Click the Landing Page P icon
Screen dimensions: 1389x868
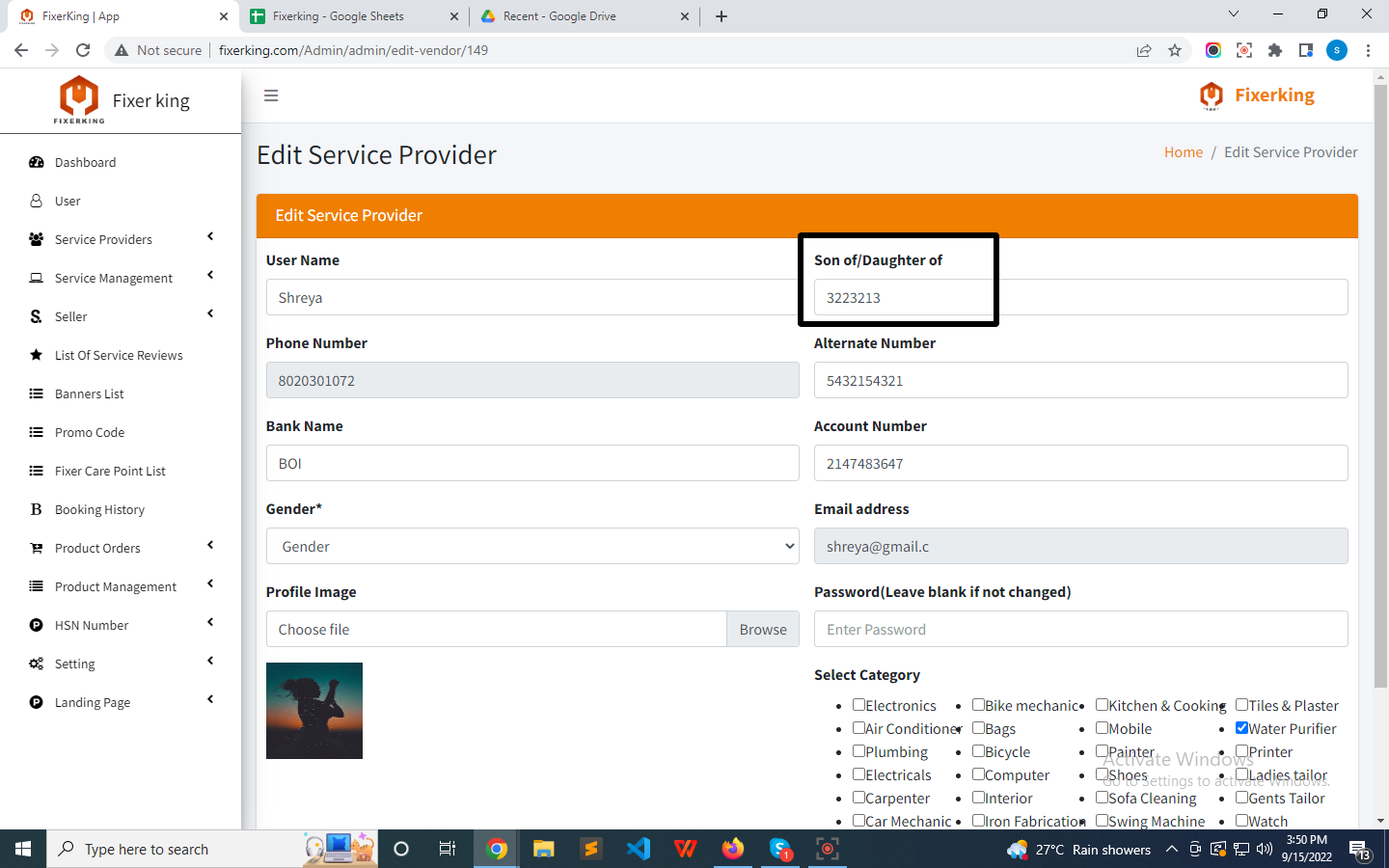pos(37,702)
